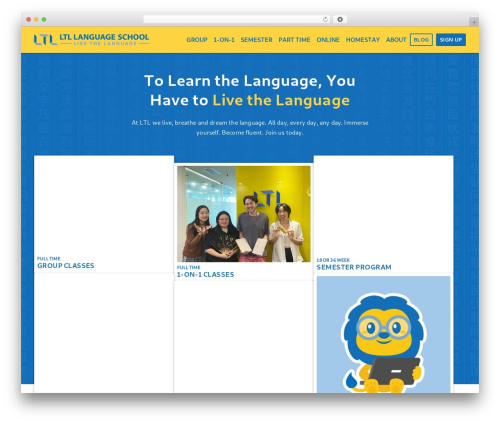Viewport: 500px width, 423px height.
Task: Open the Online menu item
Action: coord(328,40)
